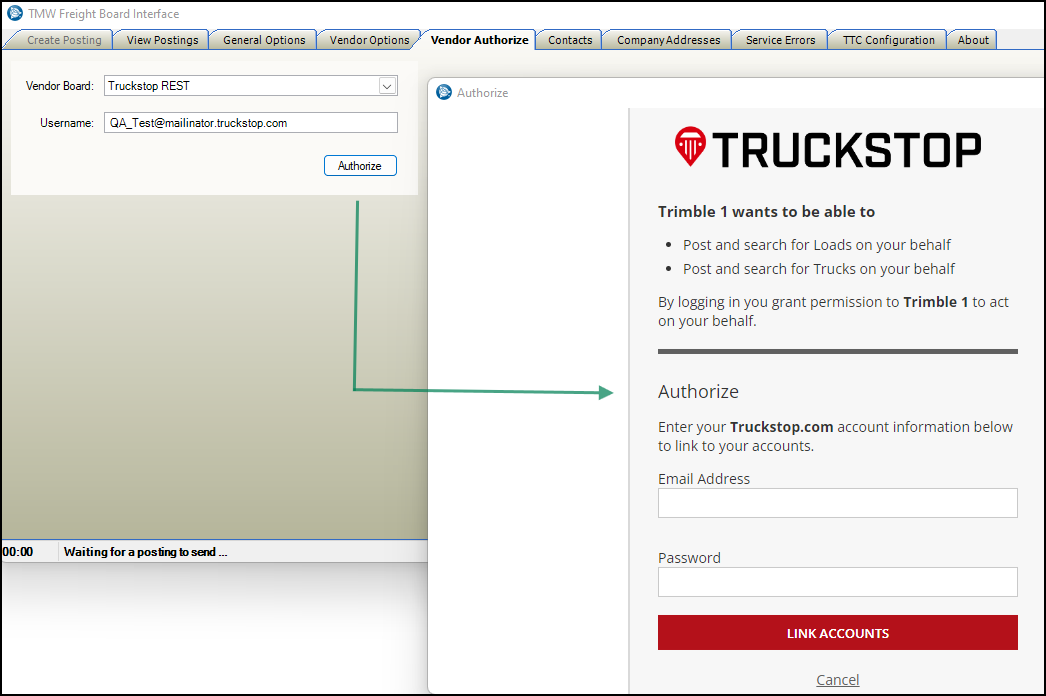Click the Cancel link
This screenshot has width=1046, height=696.
click(837, 679)
